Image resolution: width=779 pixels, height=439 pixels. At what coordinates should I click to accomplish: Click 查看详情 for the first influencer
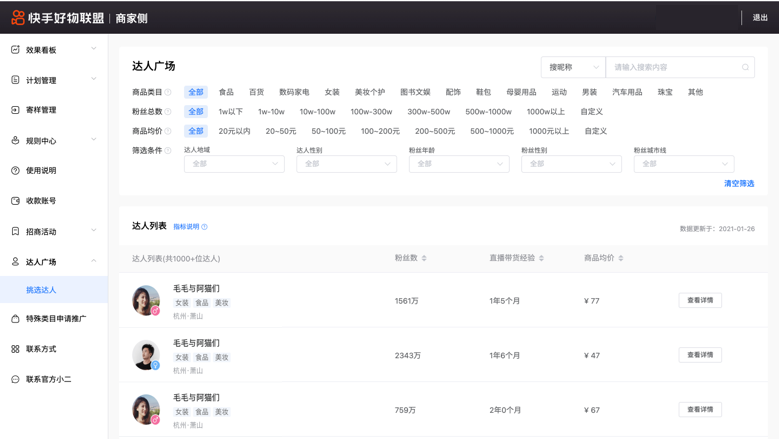tap(700, 300)
